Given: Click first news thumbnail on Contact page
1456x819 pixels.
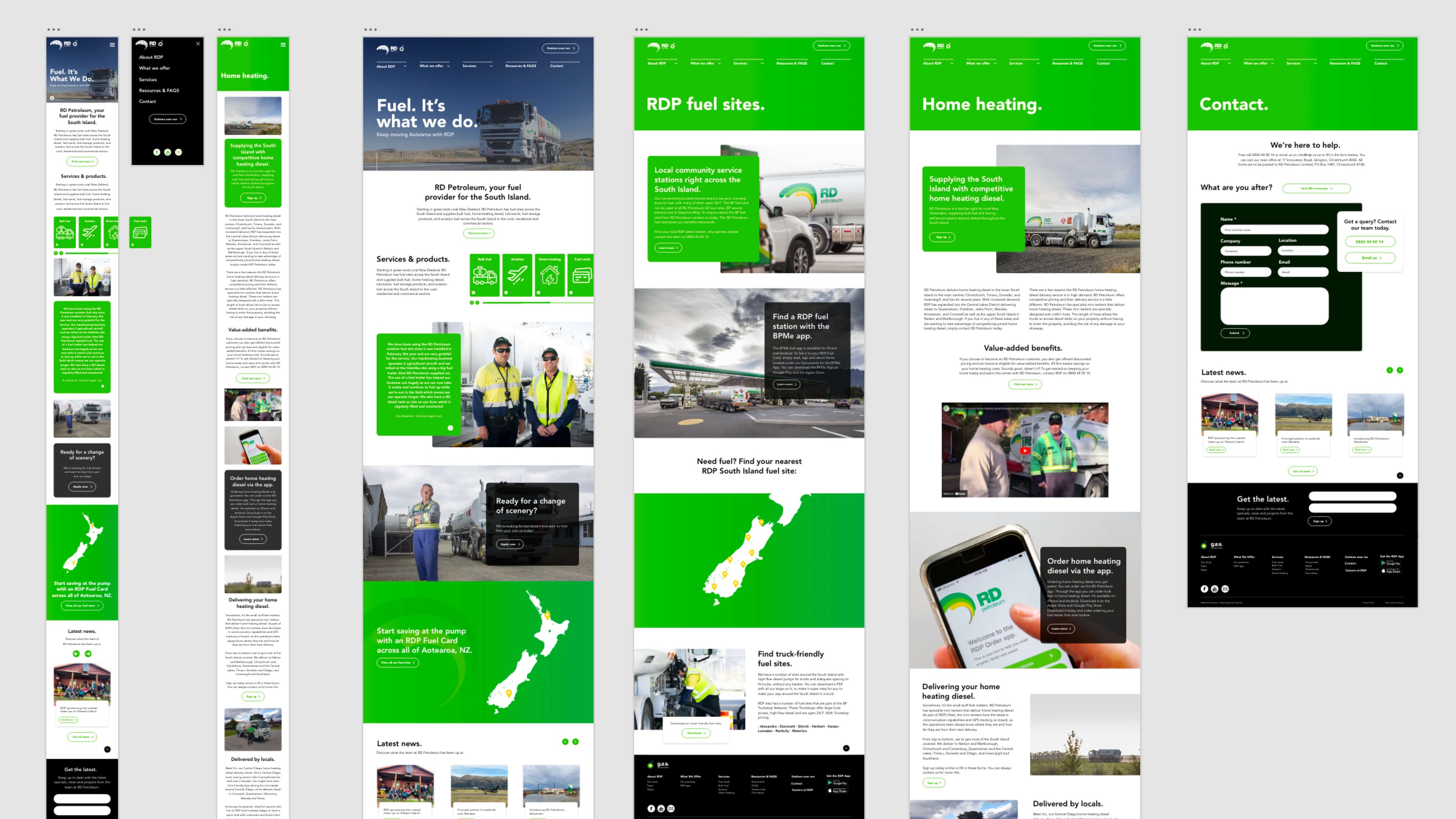Looking at the screenshot, I should click(1229, 414).
